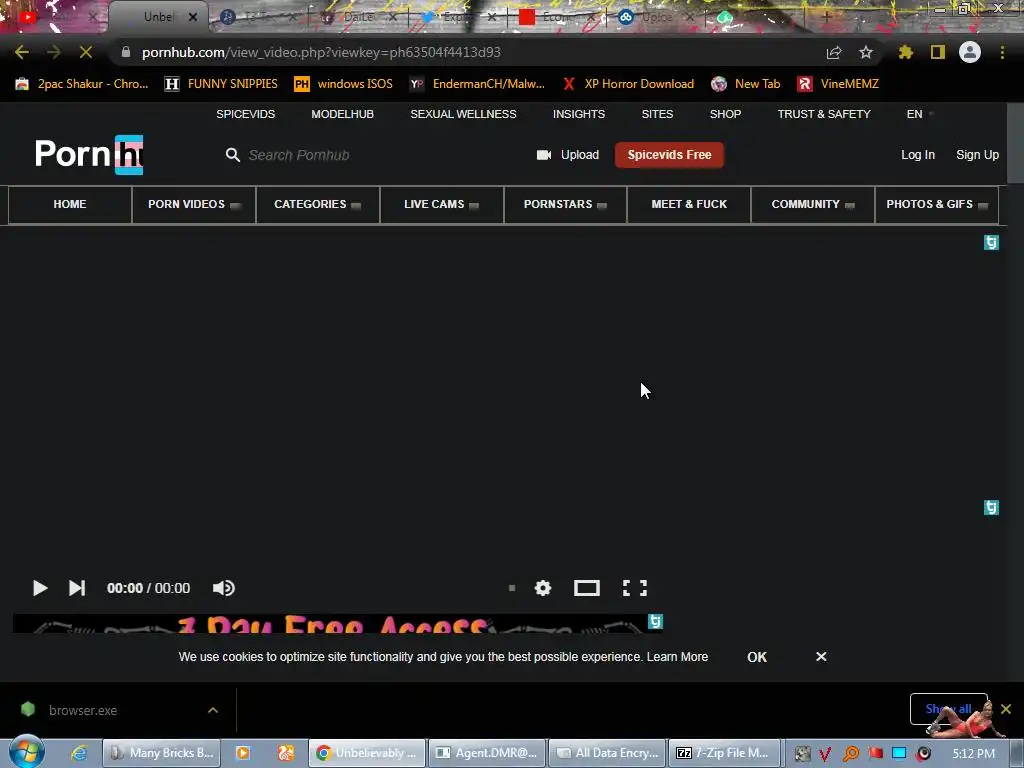Open the FUNNY SNIPPIES bookmark
This screenshot has width=1024, height=768.
pyautogui.click(x=221, y=84)
